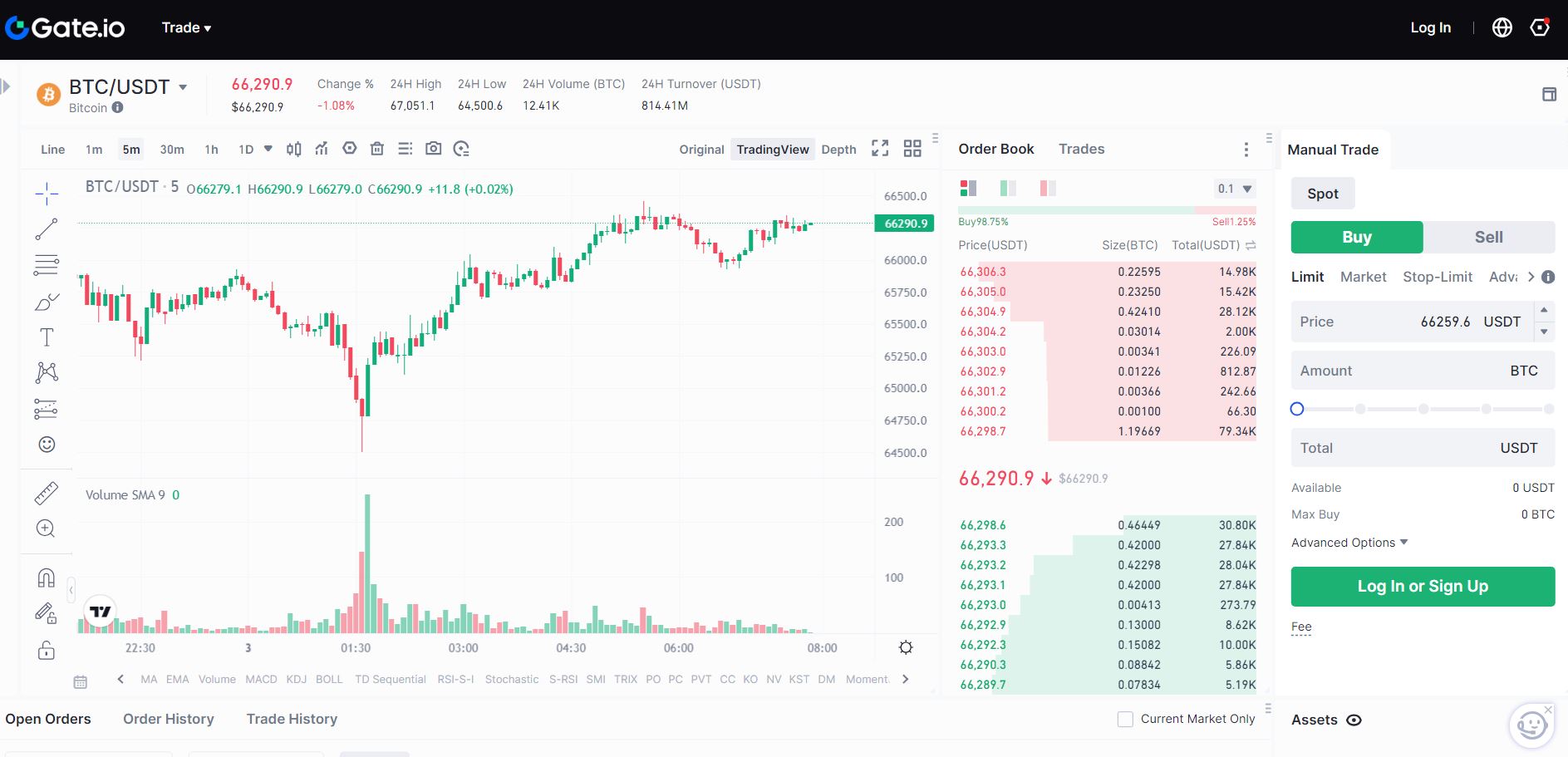
Task: Open the prediction and measurement tool
Action: pos(47,409)
